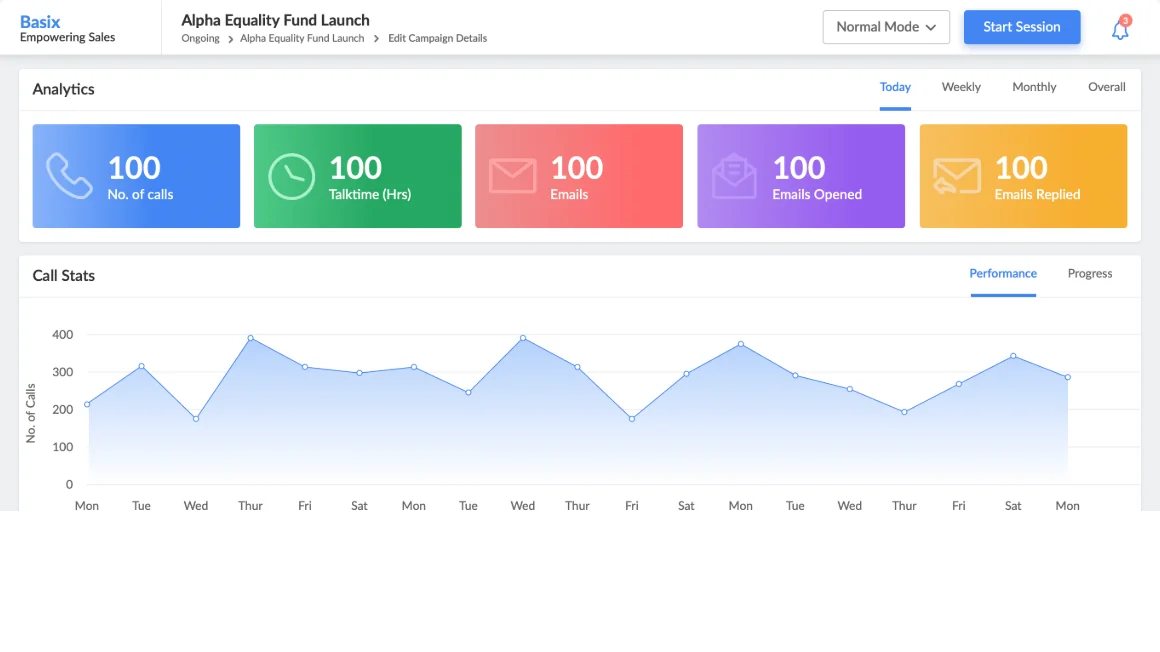The height and width of the screenshot is (652, 1160).
Task: Click the red notification count badge
Action: click(1125, 21)
